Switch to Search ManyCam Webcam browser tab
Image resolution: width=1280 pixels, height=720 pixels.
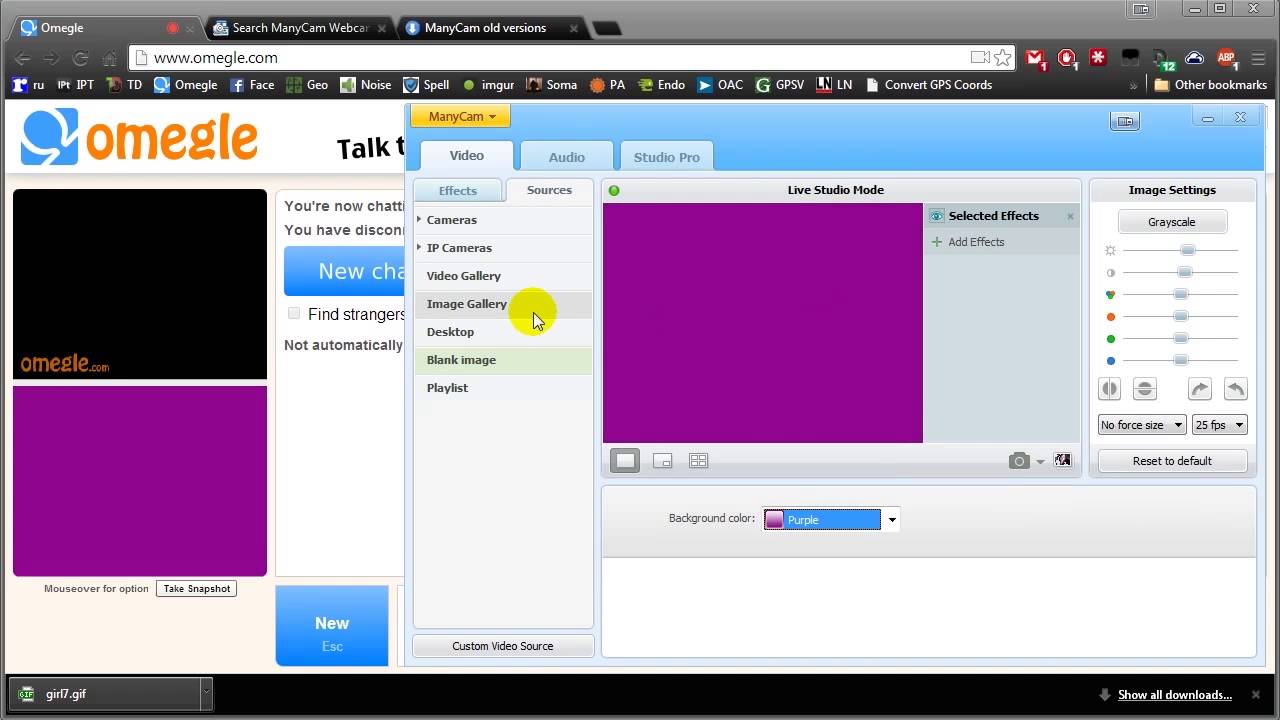[300, 28]
